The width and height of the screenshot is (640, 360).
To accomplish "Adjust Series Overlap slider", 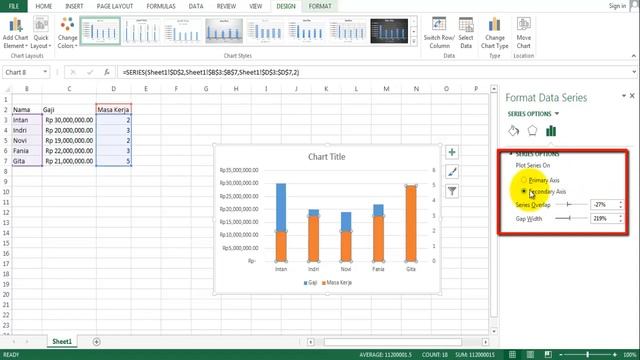I will [569, 204].
